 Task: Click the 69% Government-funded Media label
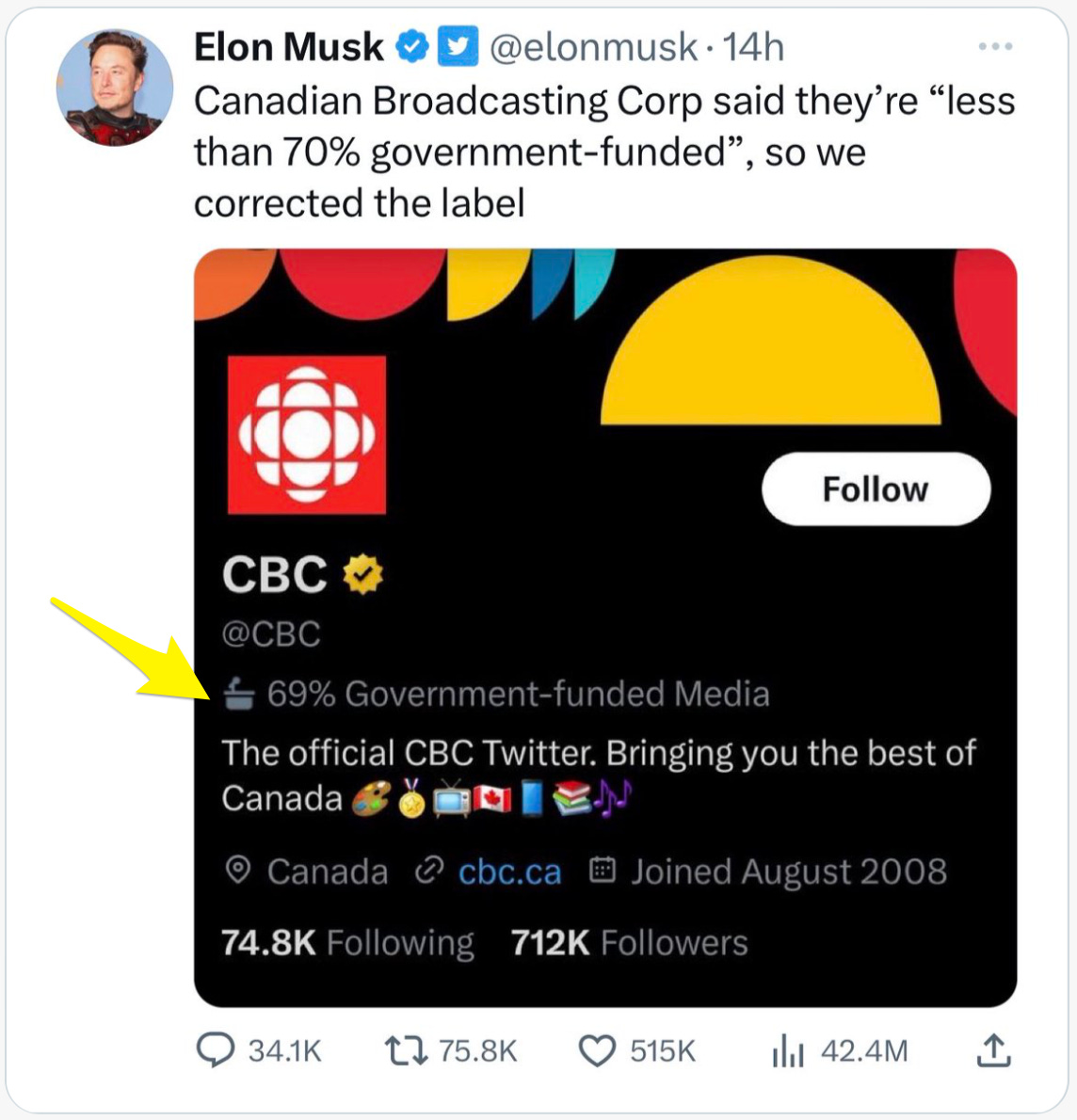(518, 695)
